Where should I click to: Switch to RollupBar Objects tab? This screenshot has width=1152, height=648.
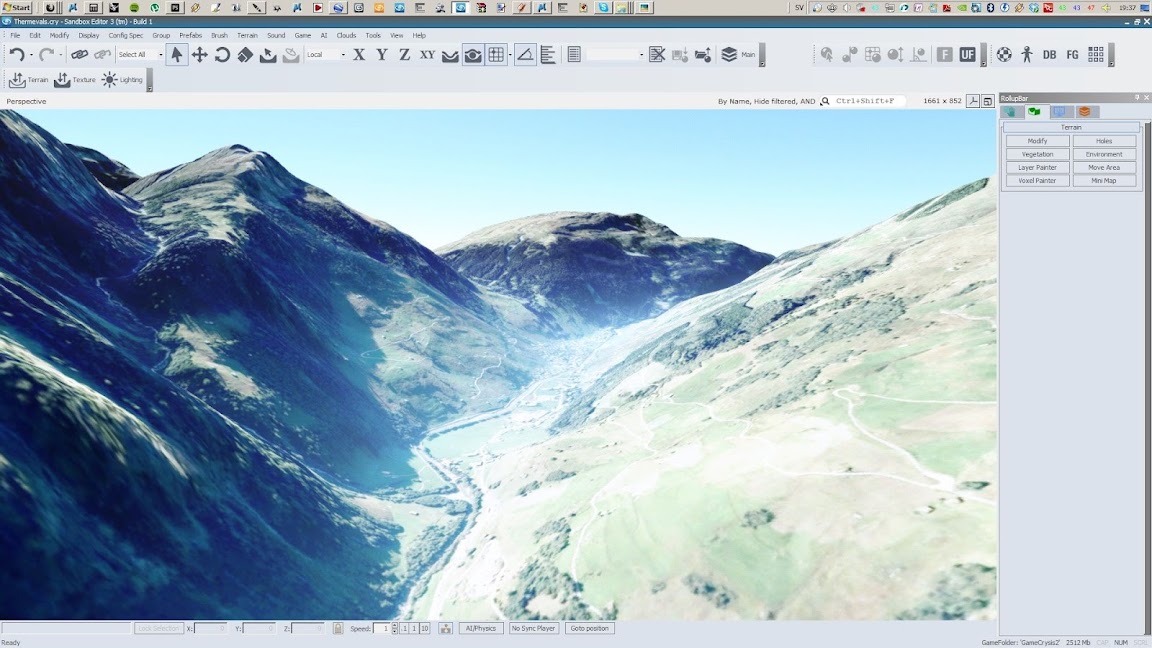1011,112
